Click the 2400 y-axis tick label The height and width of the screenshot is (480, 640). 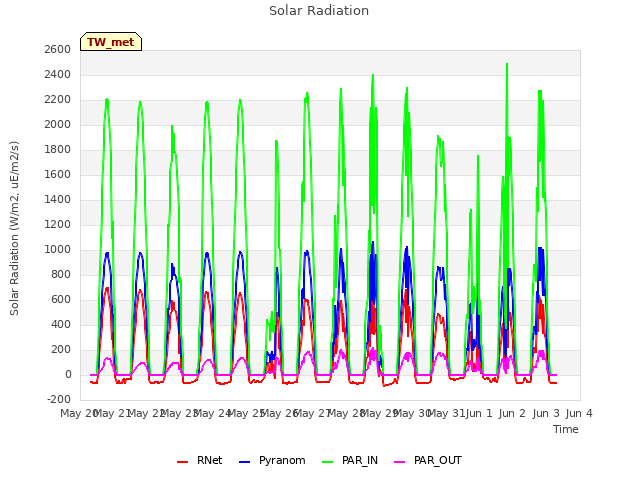[x=58, y=74]
